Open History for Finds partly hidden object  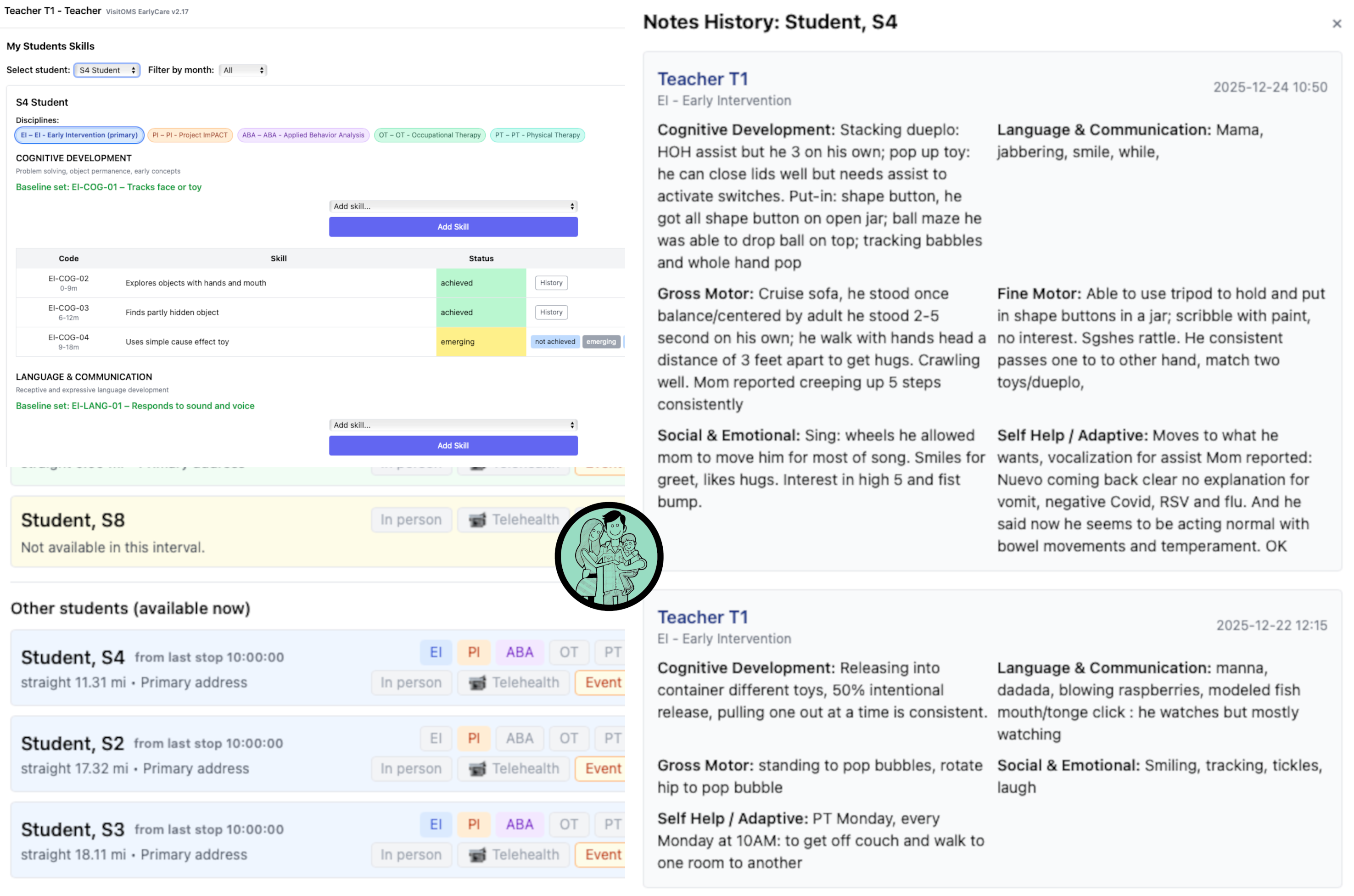pos(550,312)
